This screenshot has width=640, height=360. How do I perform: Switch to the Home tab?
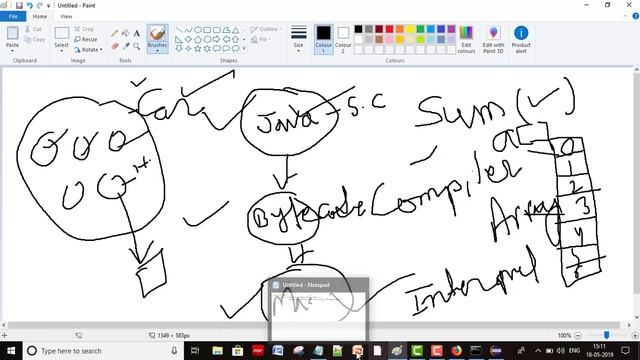[40, 16]
